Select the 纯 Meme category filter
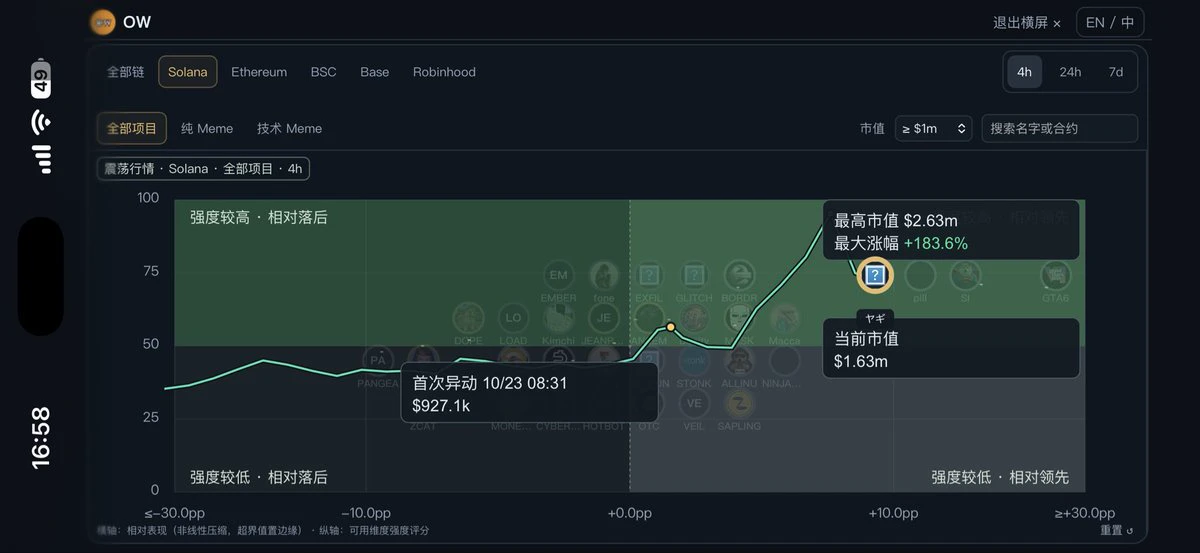1200x553 pixels. (207, 128)
